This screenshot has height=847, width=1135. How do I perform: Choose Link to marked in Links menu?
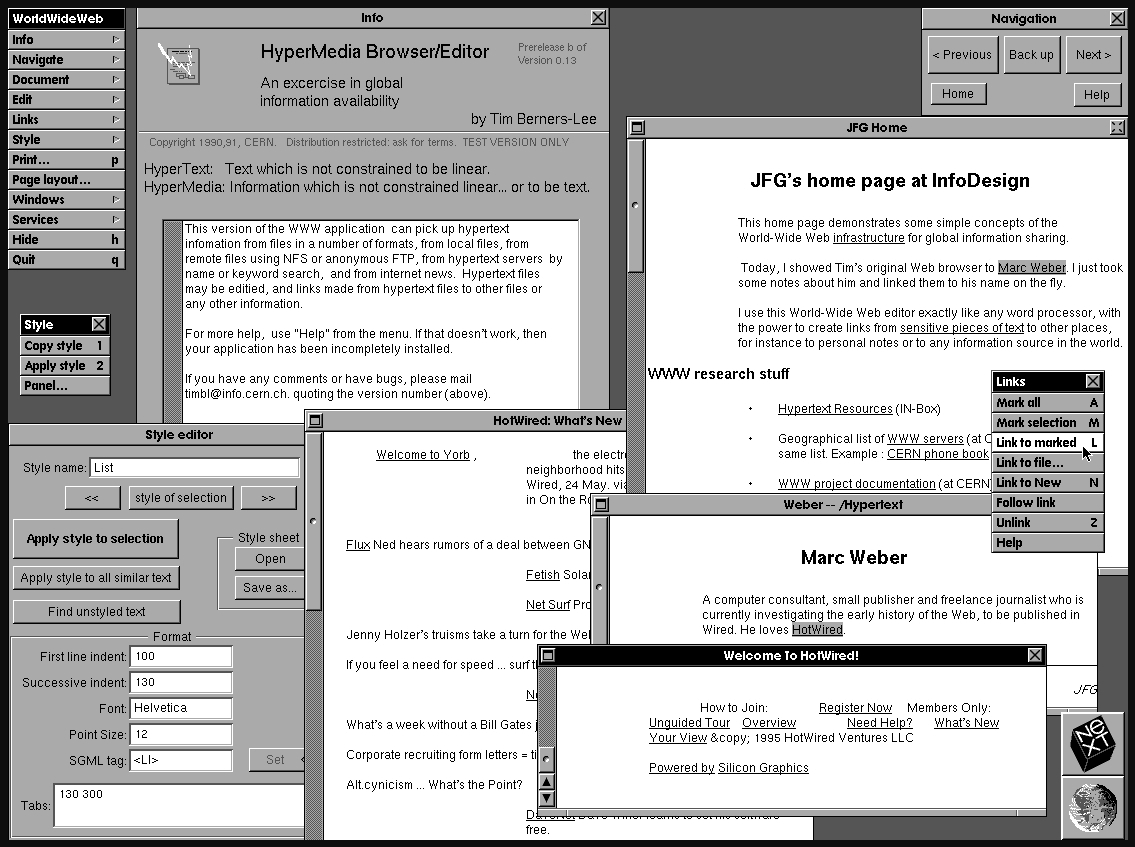coord(1047,442)
